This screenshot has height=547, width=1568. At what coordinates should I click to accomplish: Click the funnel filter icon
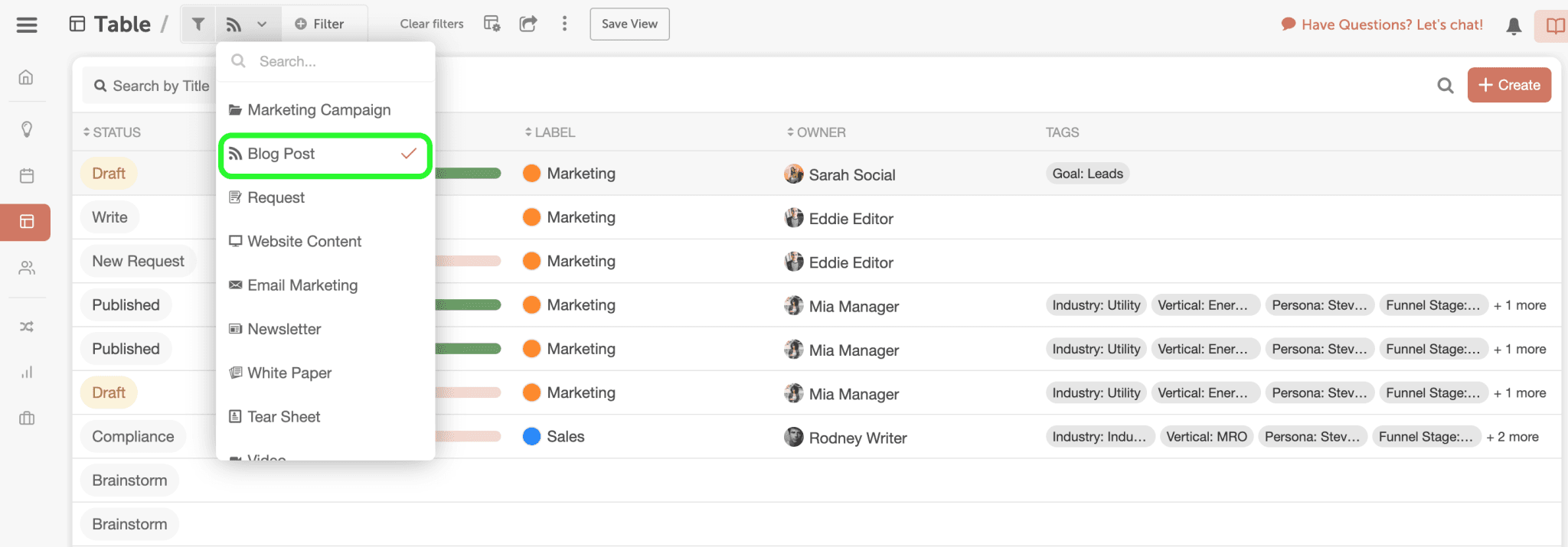pyautogui.click(x=198, y=24)
